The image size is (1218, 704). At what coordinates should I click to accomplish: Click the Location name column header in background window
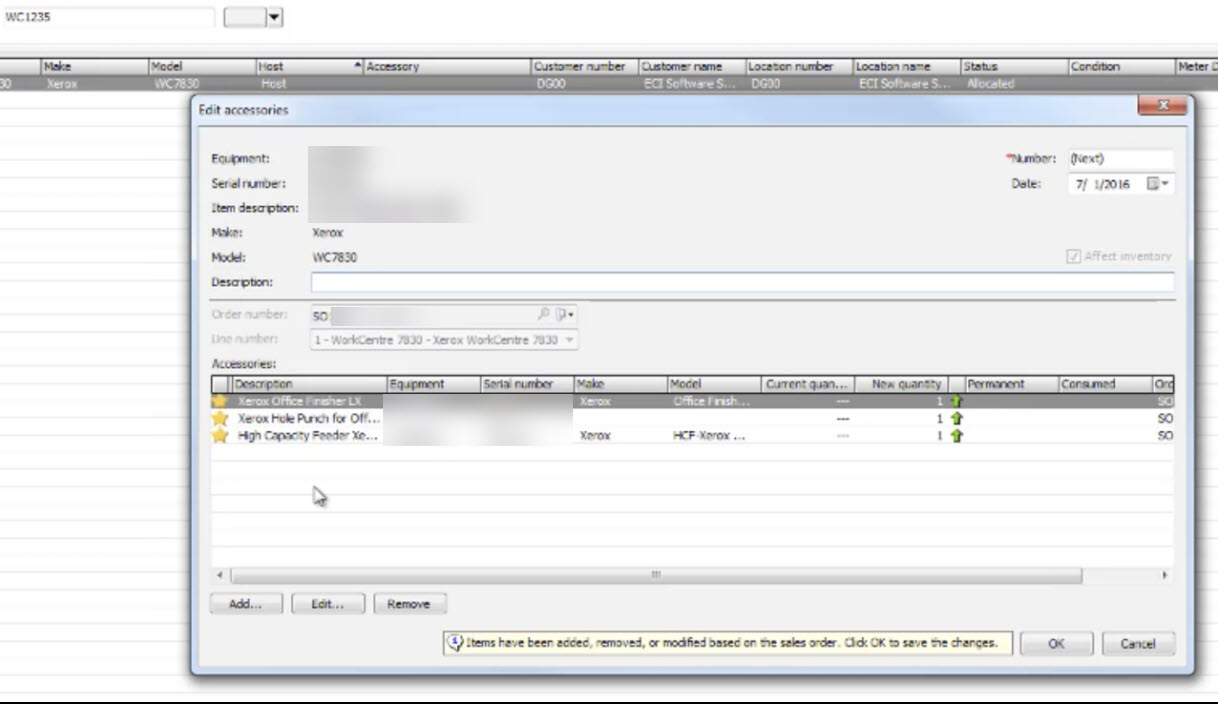(x=906, y=67)
